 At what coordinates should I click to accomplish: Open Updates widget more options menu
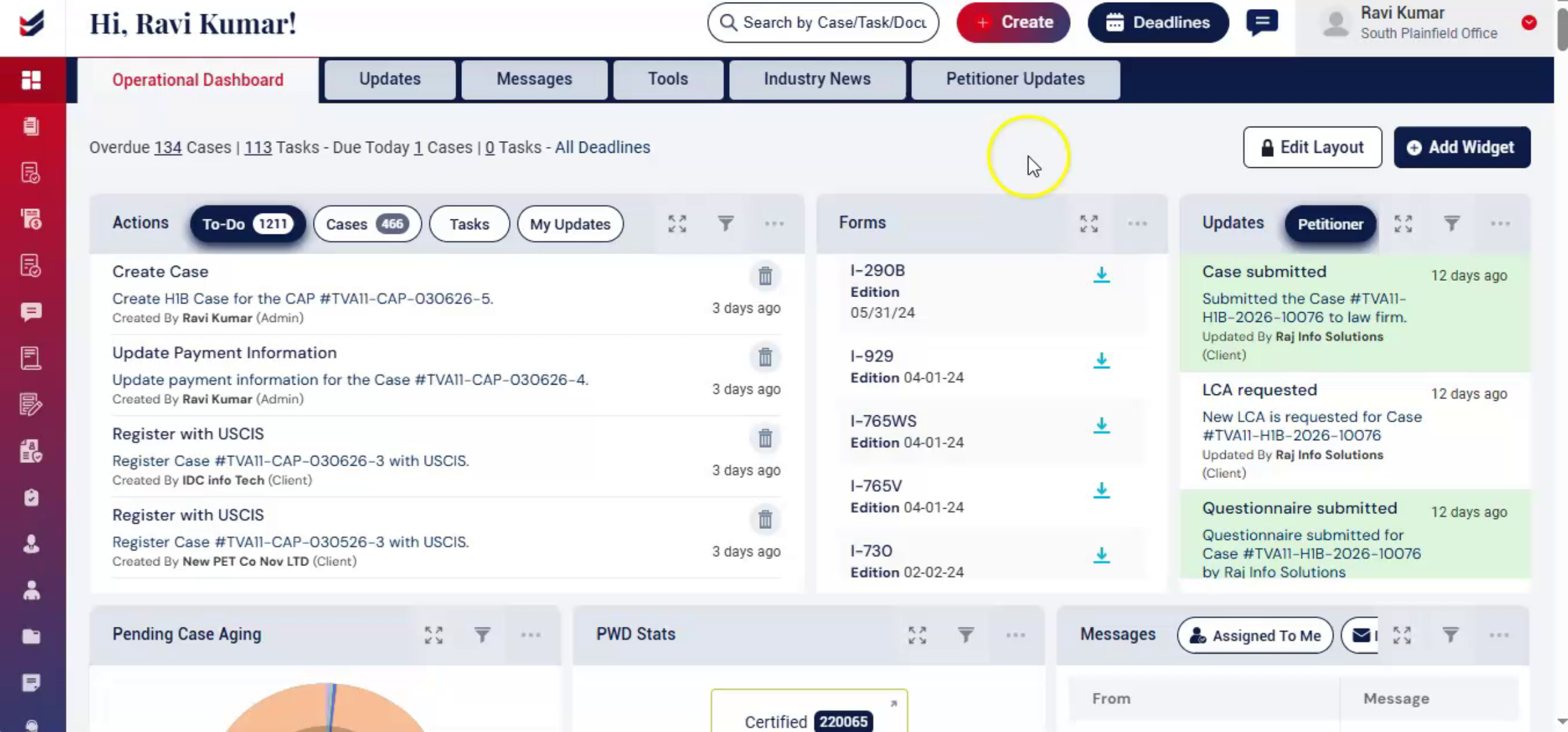pyautogui.click(x=1500, y=224)
